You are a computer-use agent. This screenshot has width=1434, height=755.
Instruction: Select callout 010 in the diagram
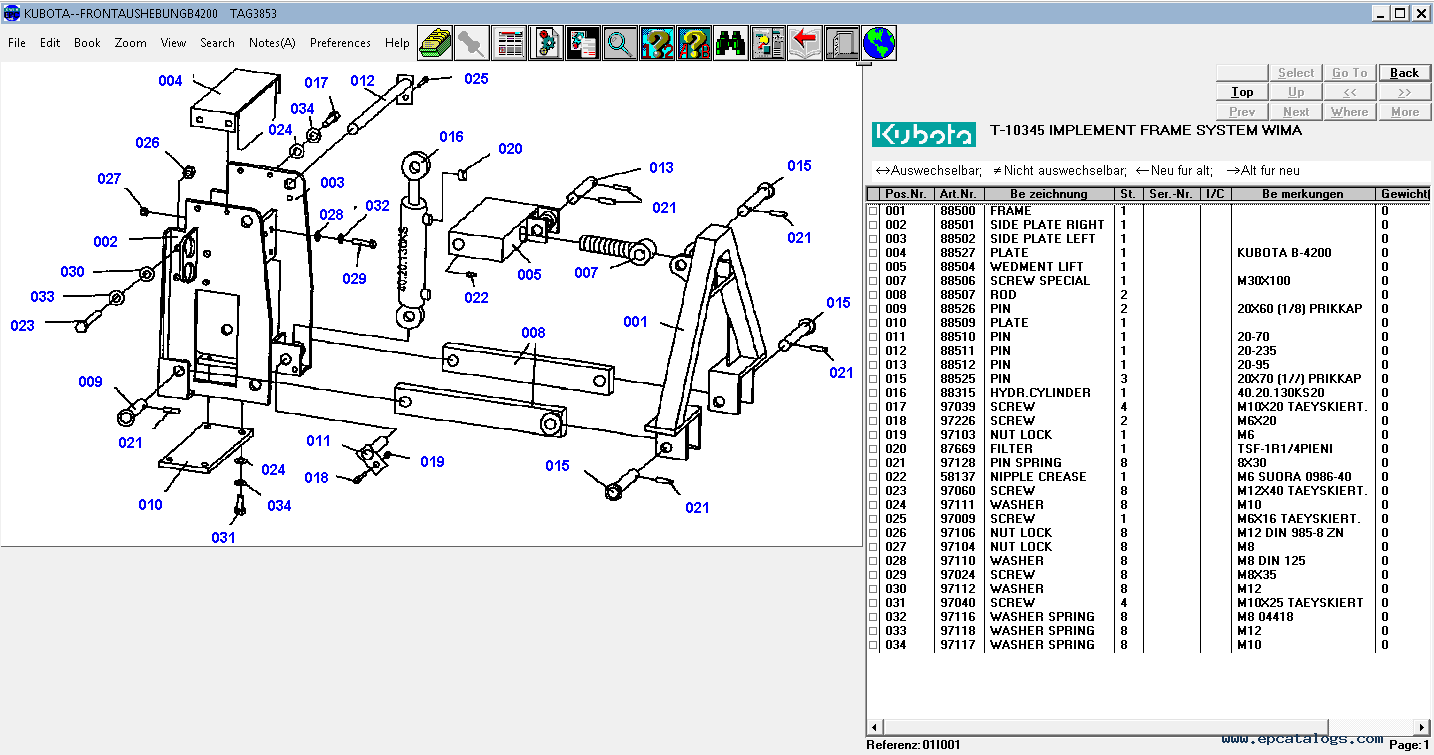click(x=150, y=504)
